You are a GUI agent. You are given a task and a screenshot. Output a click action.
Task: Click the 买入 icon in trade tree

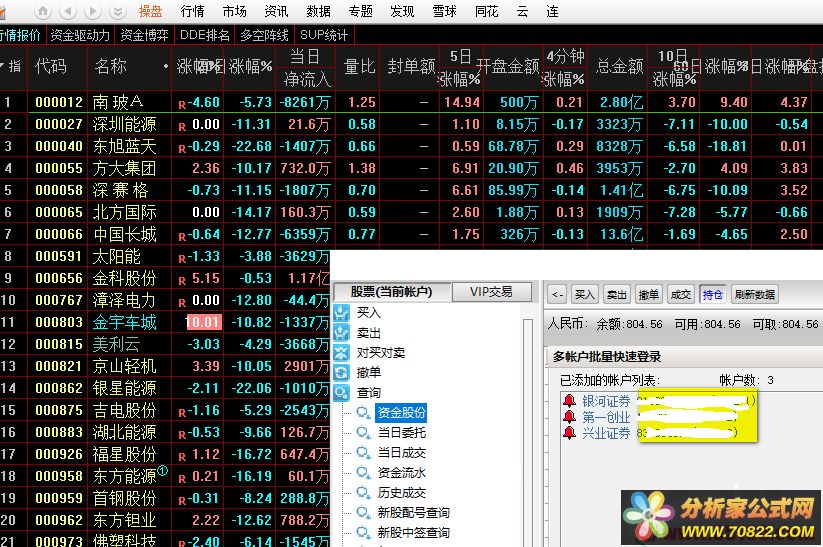point(342,312)
